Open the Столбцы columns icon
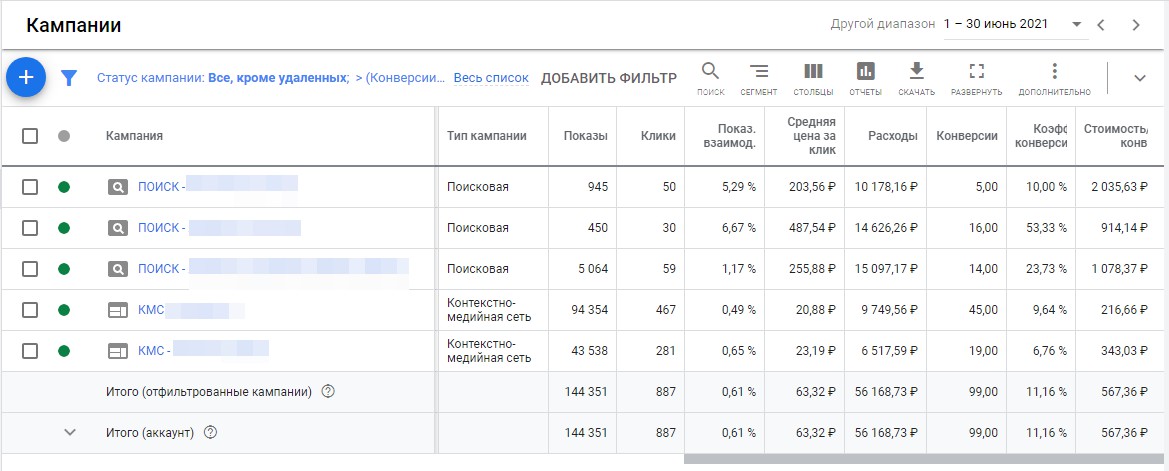 pyautogui.click(x=813, y=72)
